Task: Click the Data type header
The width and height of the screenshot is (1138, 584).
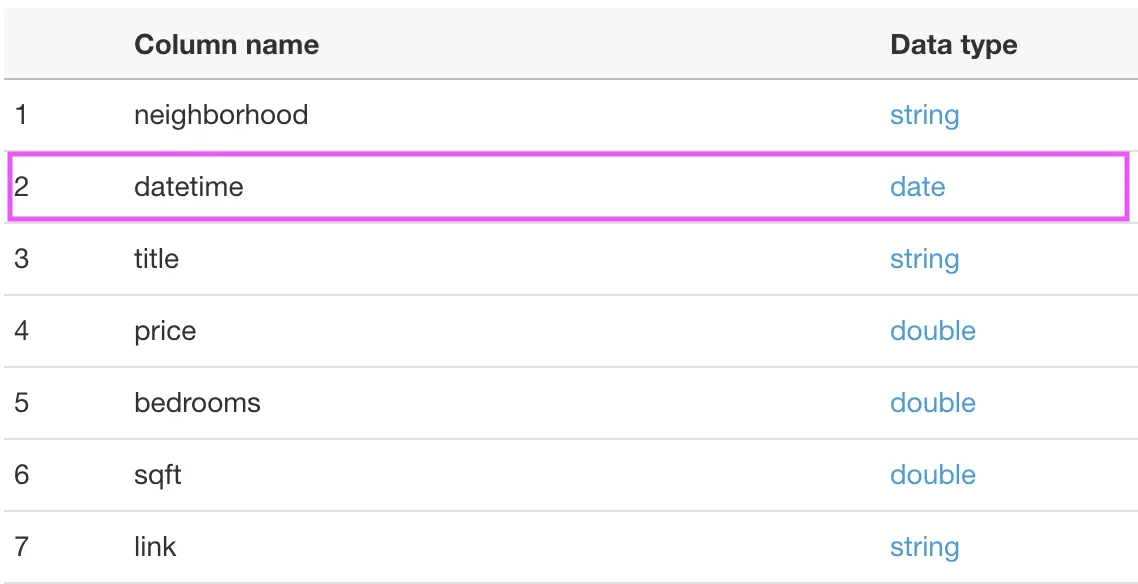Action: point(954,45)
